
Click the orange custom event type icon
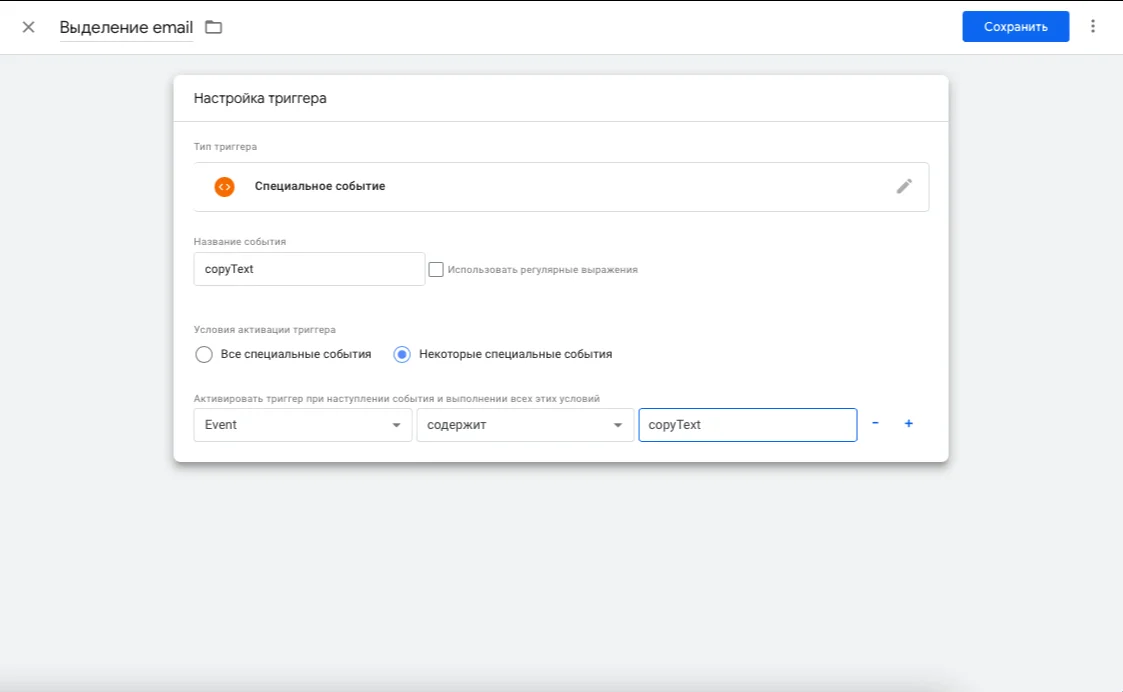(x=225, y=186)
